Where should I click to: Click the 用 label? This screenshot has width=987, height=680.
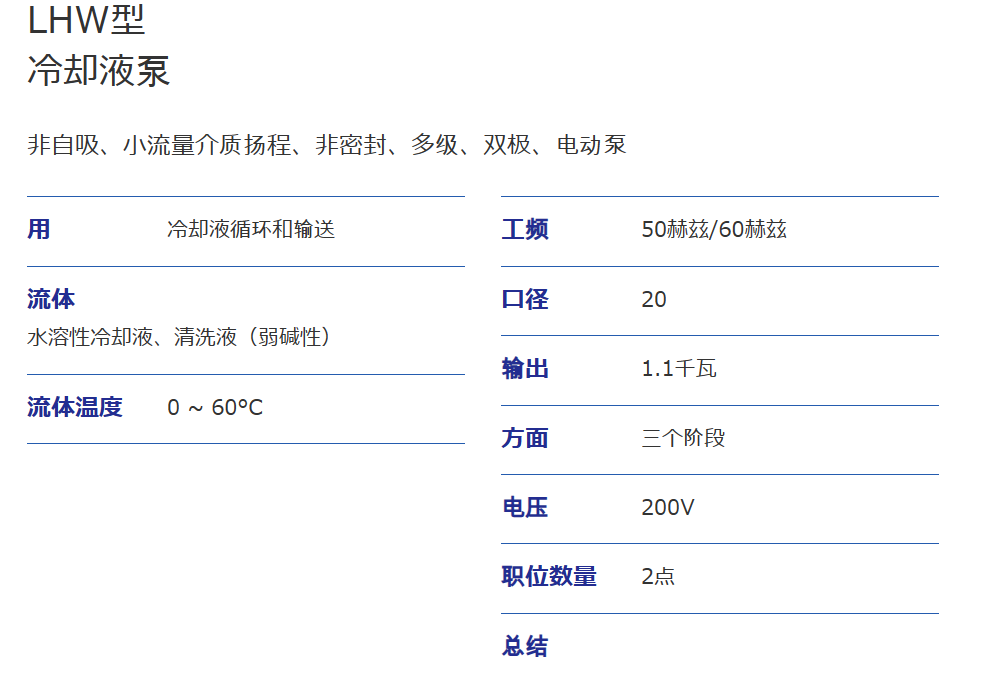click(x=38, y=230)
